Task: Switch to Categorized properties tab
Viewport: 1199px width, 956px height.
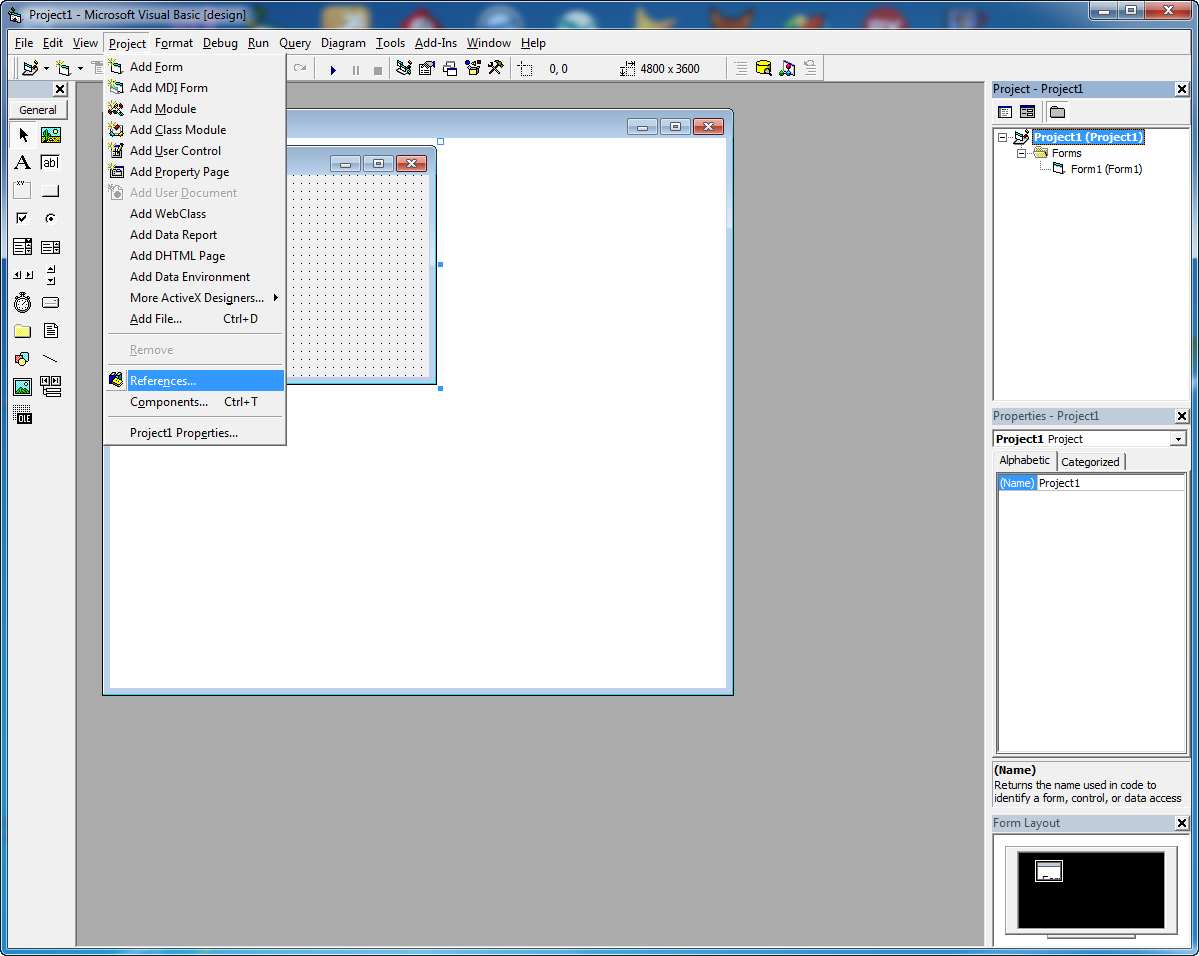Action: click(1090, 461)
